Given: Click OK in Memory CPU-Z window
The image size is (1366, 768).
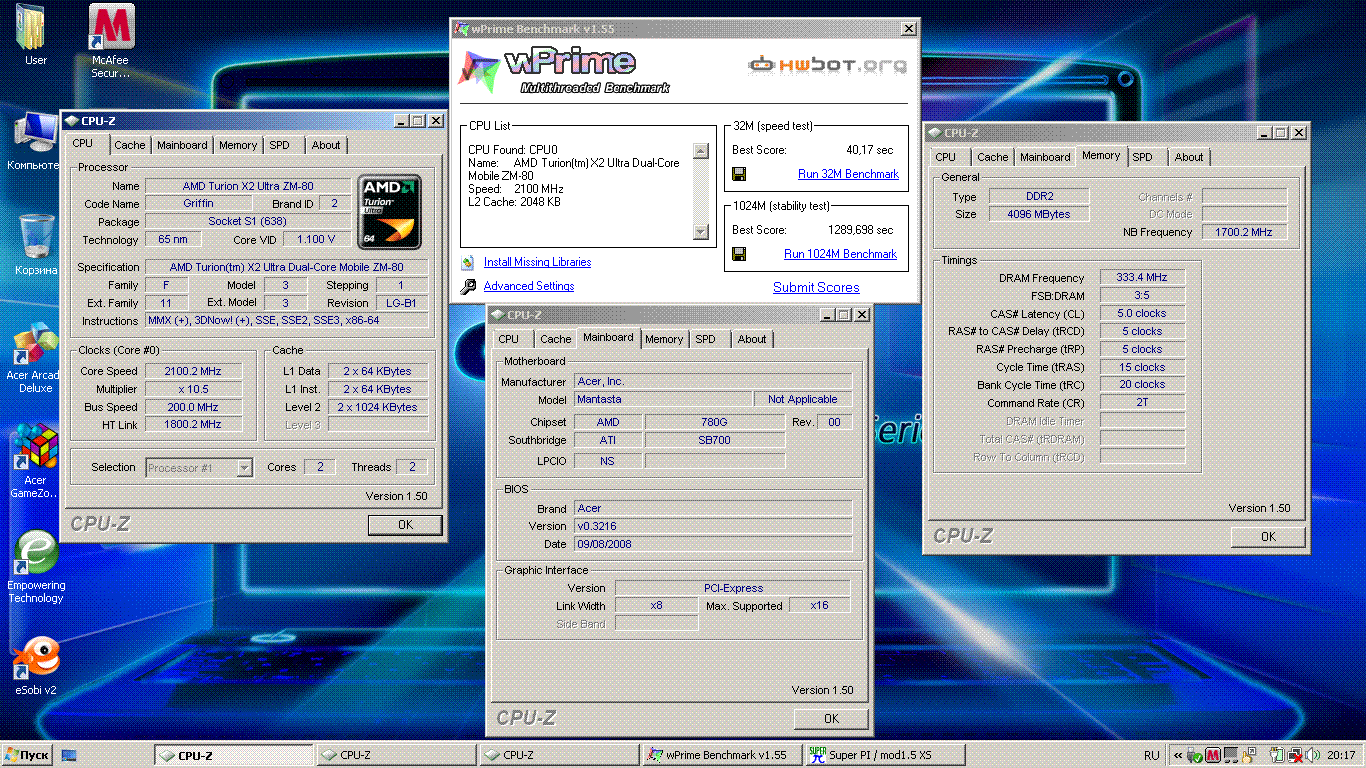Looking at the screenshot, I should [x=1268, y=536].
